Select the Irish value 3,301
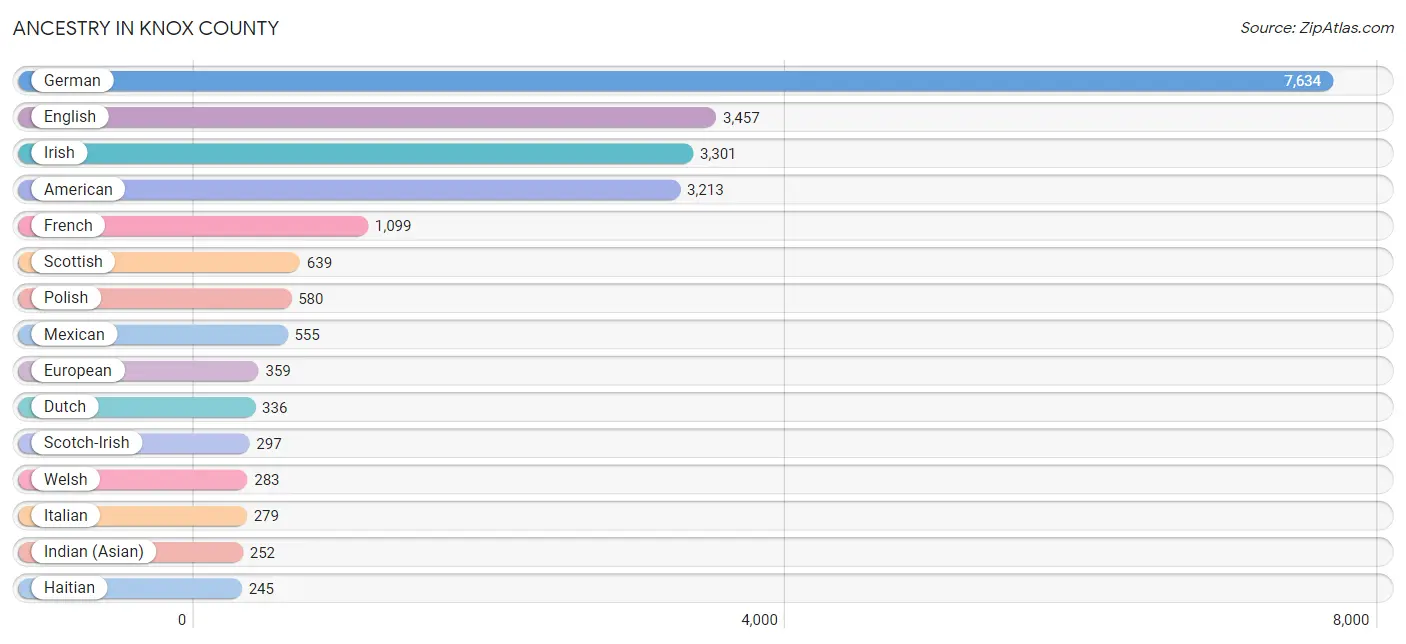 pos(718,154)
